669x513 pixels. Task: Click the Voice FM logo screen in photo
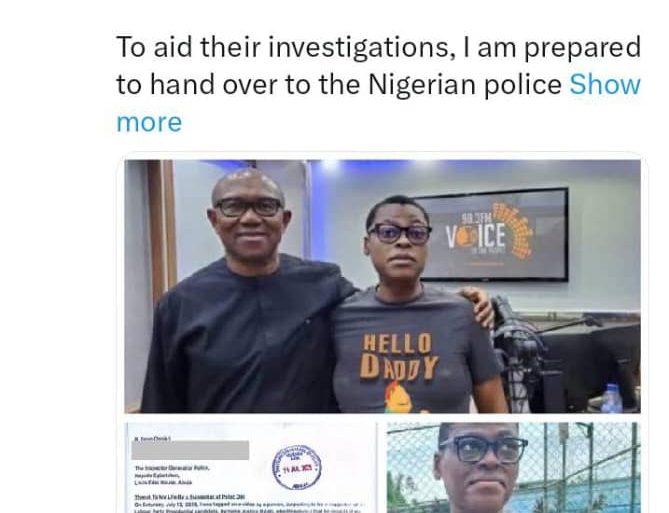click(493, 234)
